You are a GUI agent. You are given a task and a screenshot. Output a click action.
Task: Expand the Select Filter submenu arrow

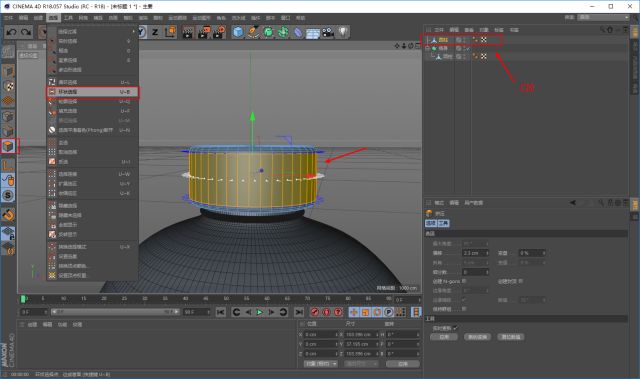pyautogui.click(x=133, y=31)
